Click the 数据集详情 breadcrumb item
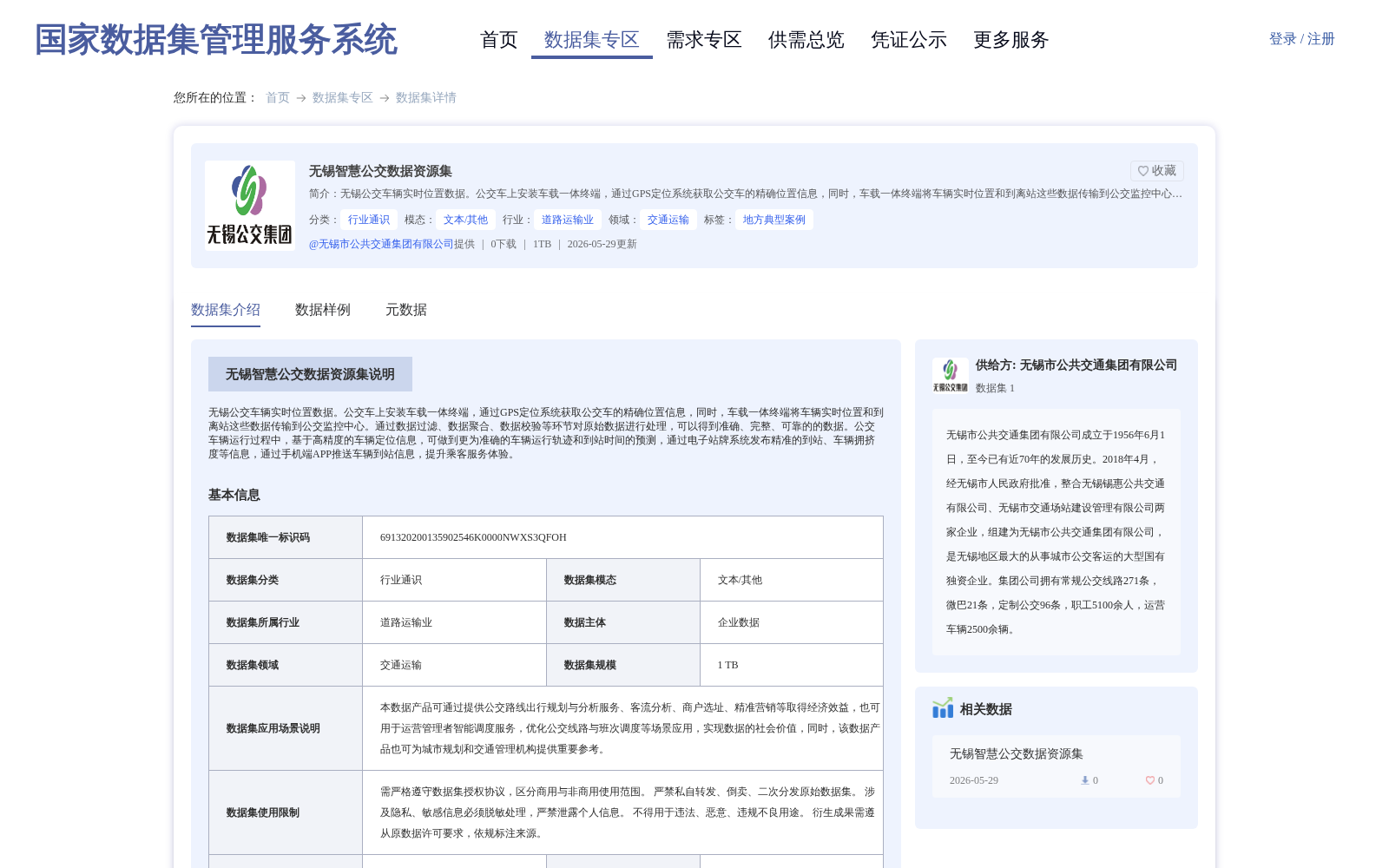 (426, 97)
